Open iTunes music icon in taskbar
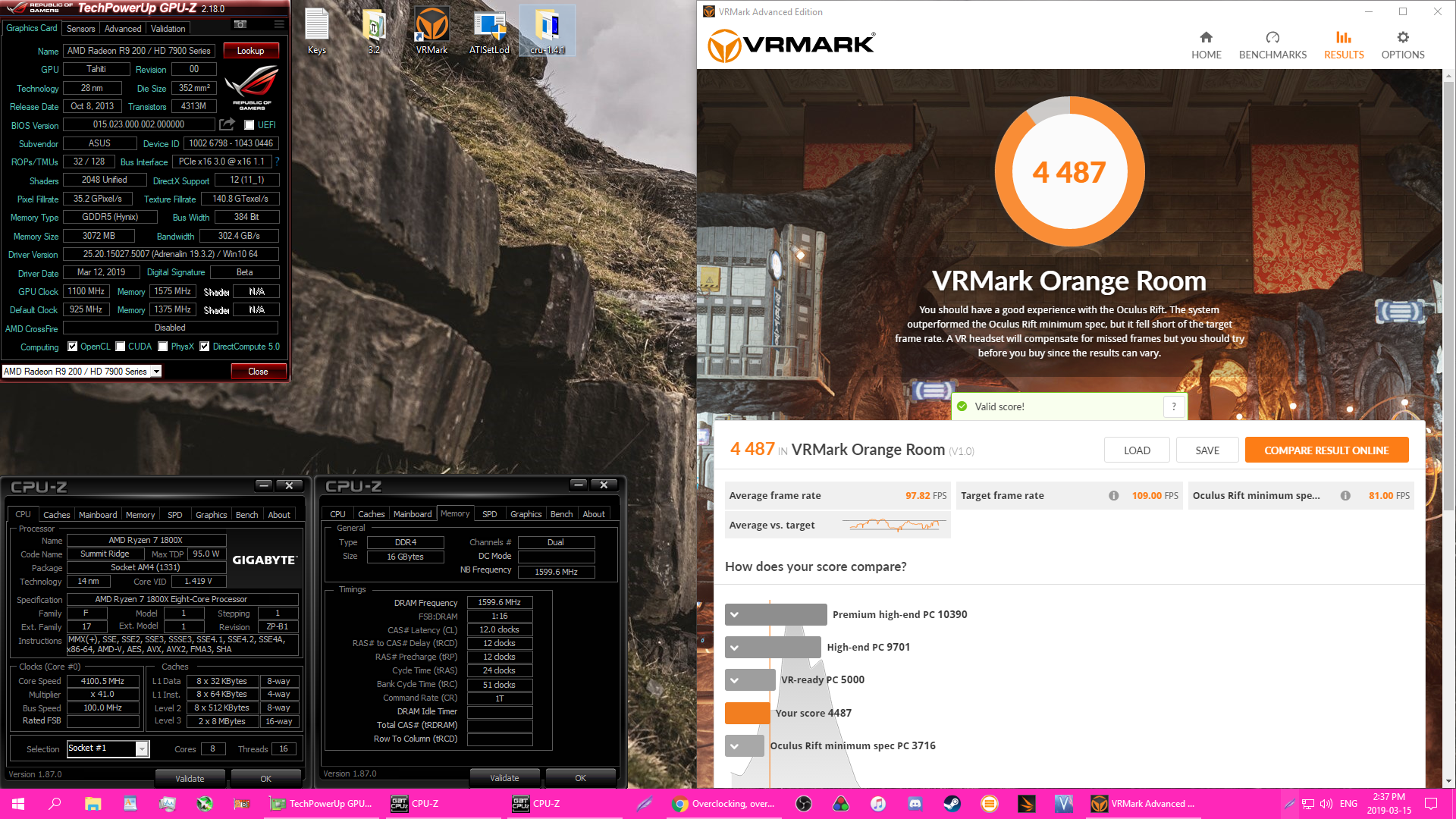The image size is (1456, 819). (877, 804)
